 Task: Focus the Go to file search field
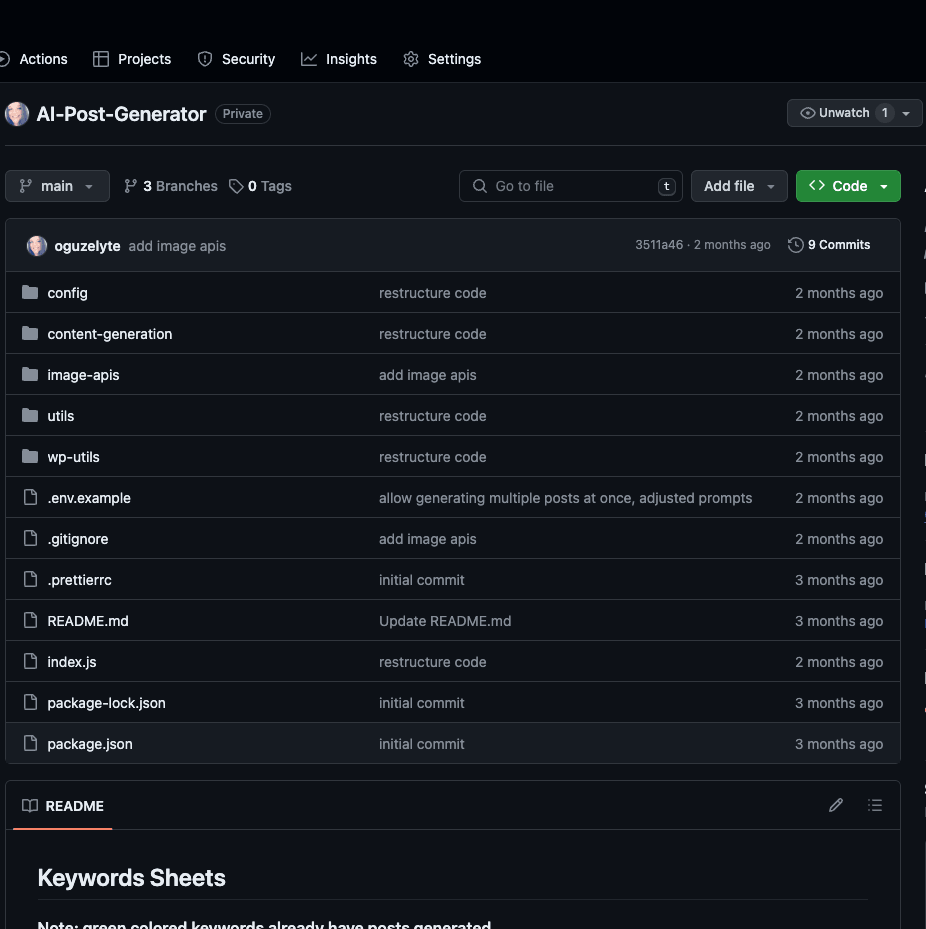(571, 186)
